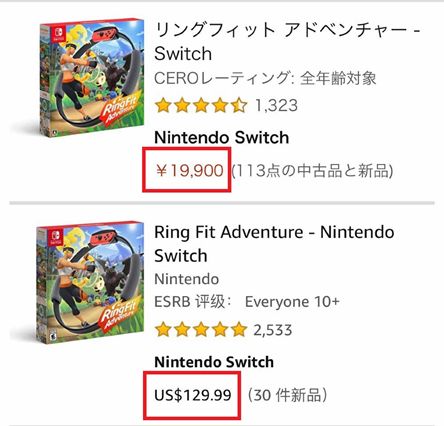Open the 113点の中古品と新品 offers link
This screenshot has width=444, height=426.
(x=312, y=171)
